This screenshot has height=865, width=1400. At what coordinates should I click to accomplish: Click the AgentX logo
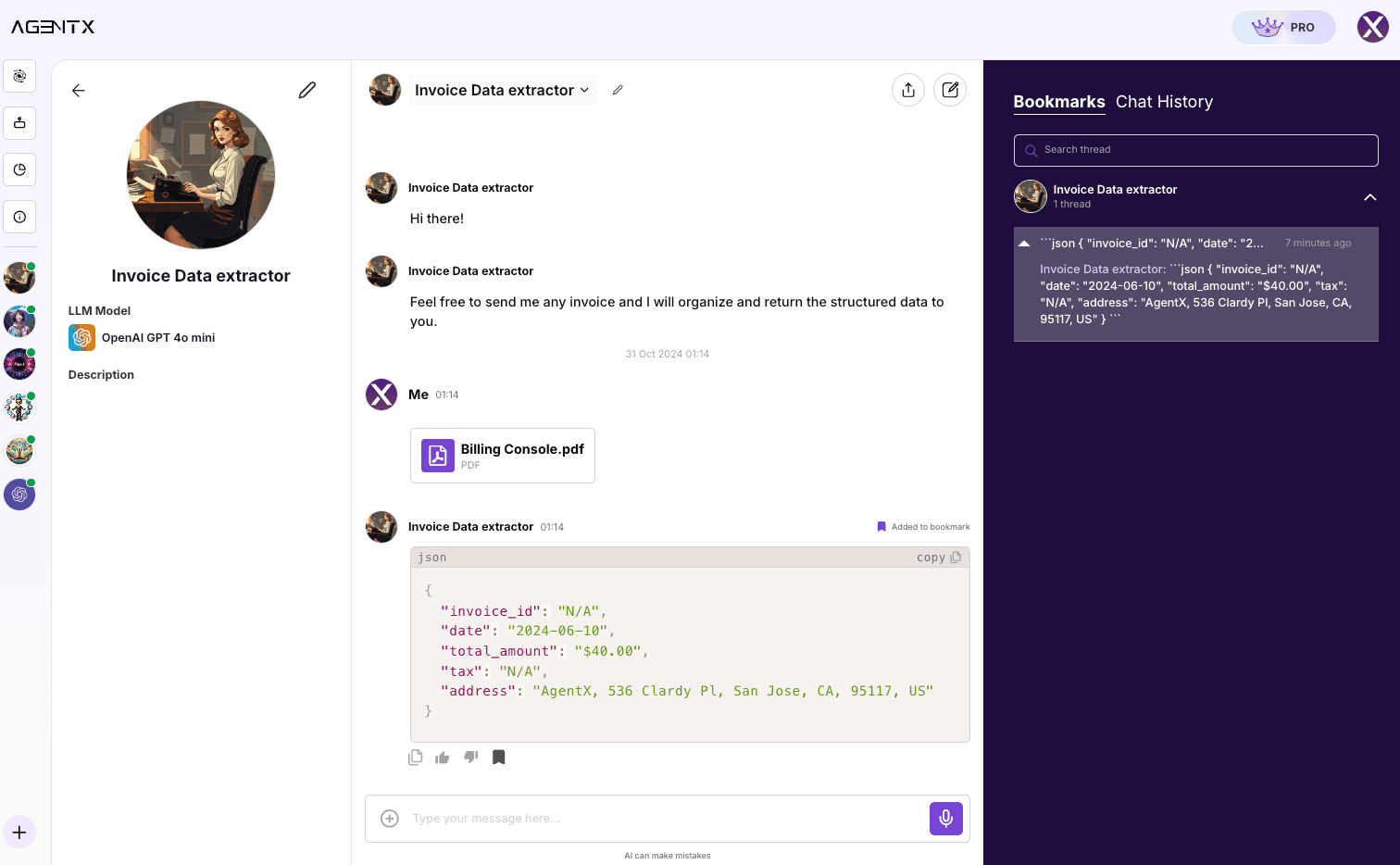[53, 27]
